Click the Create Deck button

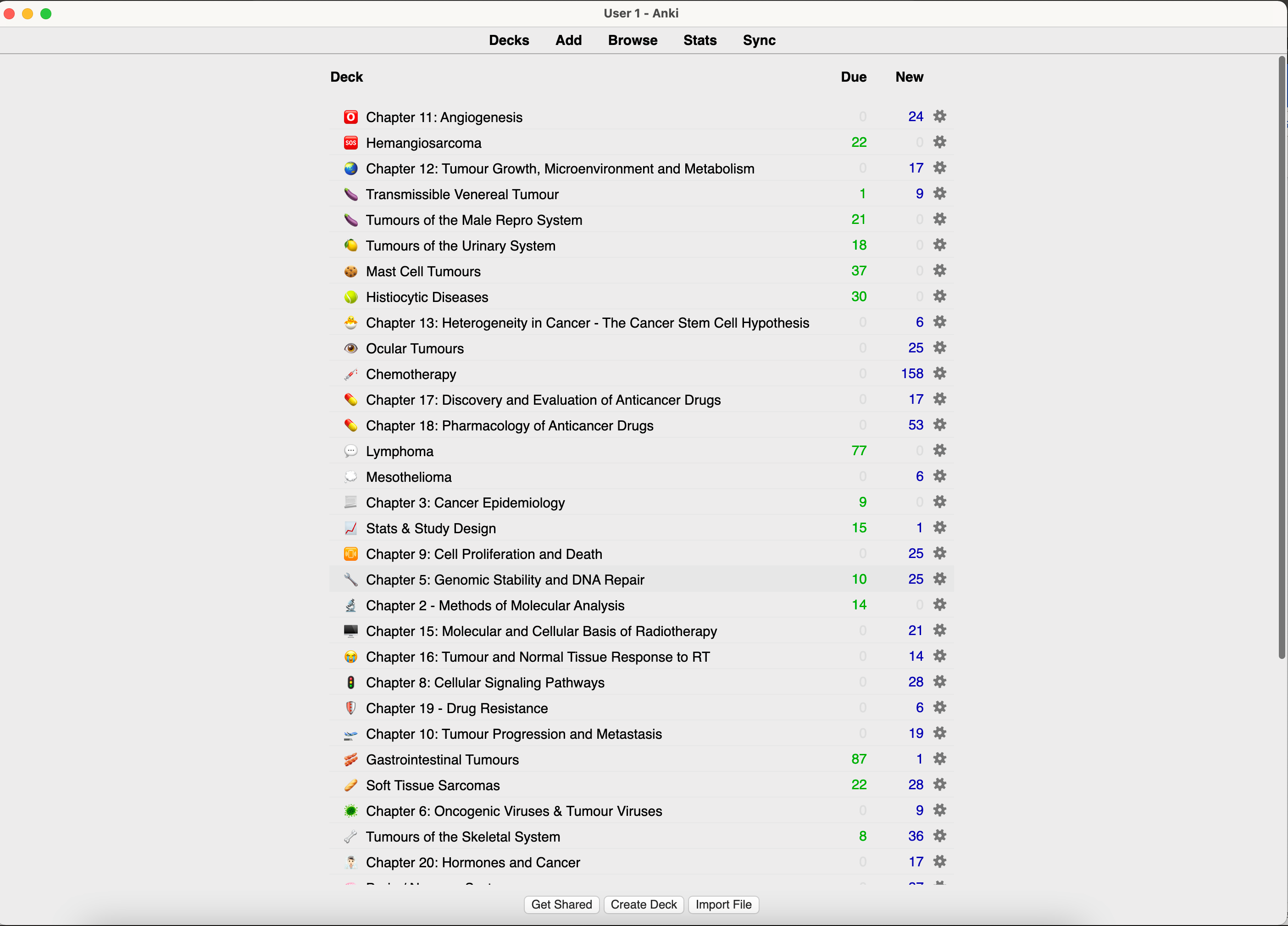point(644,904)
